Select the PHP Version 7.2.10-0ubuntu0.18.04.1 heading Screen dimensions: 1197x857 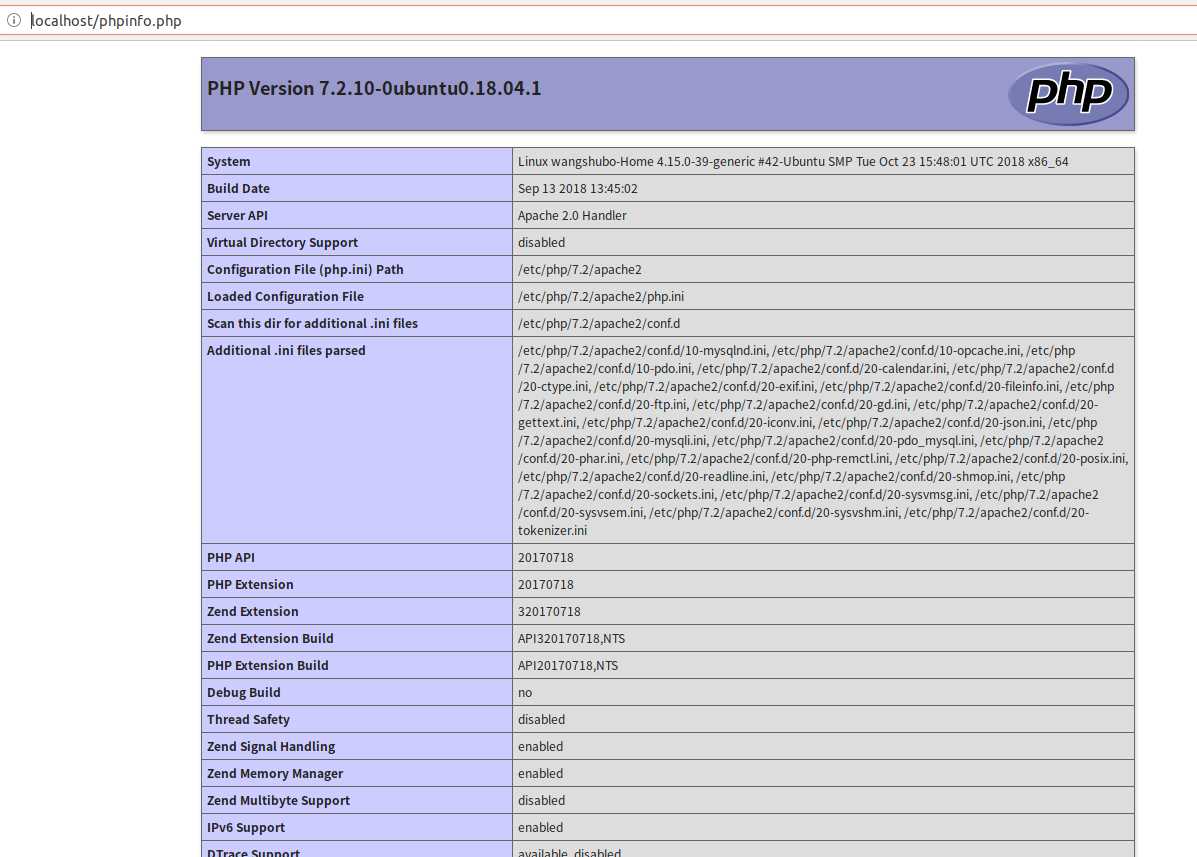click(374, 89)
